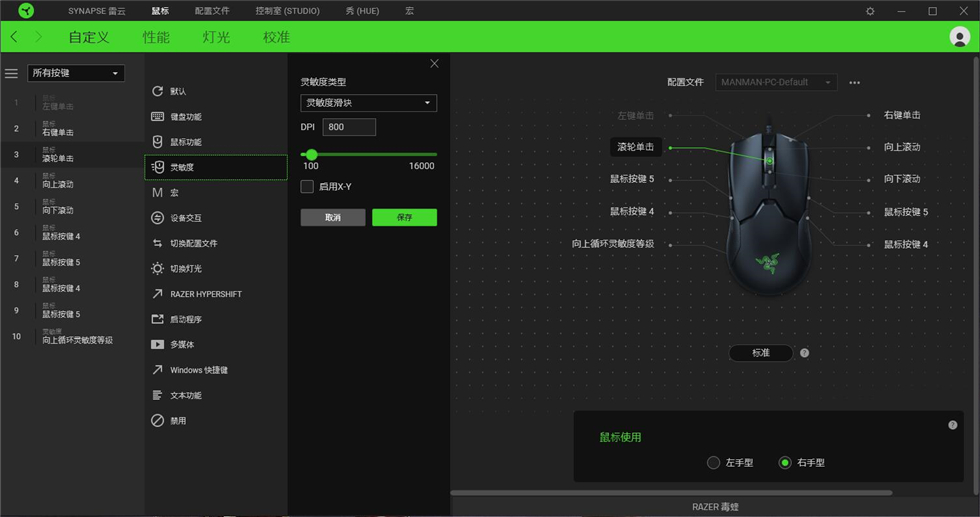Switch to the 灯光 tab
Image resolution: width=980 pixels, height=517 pixels.
pos(216,37)
